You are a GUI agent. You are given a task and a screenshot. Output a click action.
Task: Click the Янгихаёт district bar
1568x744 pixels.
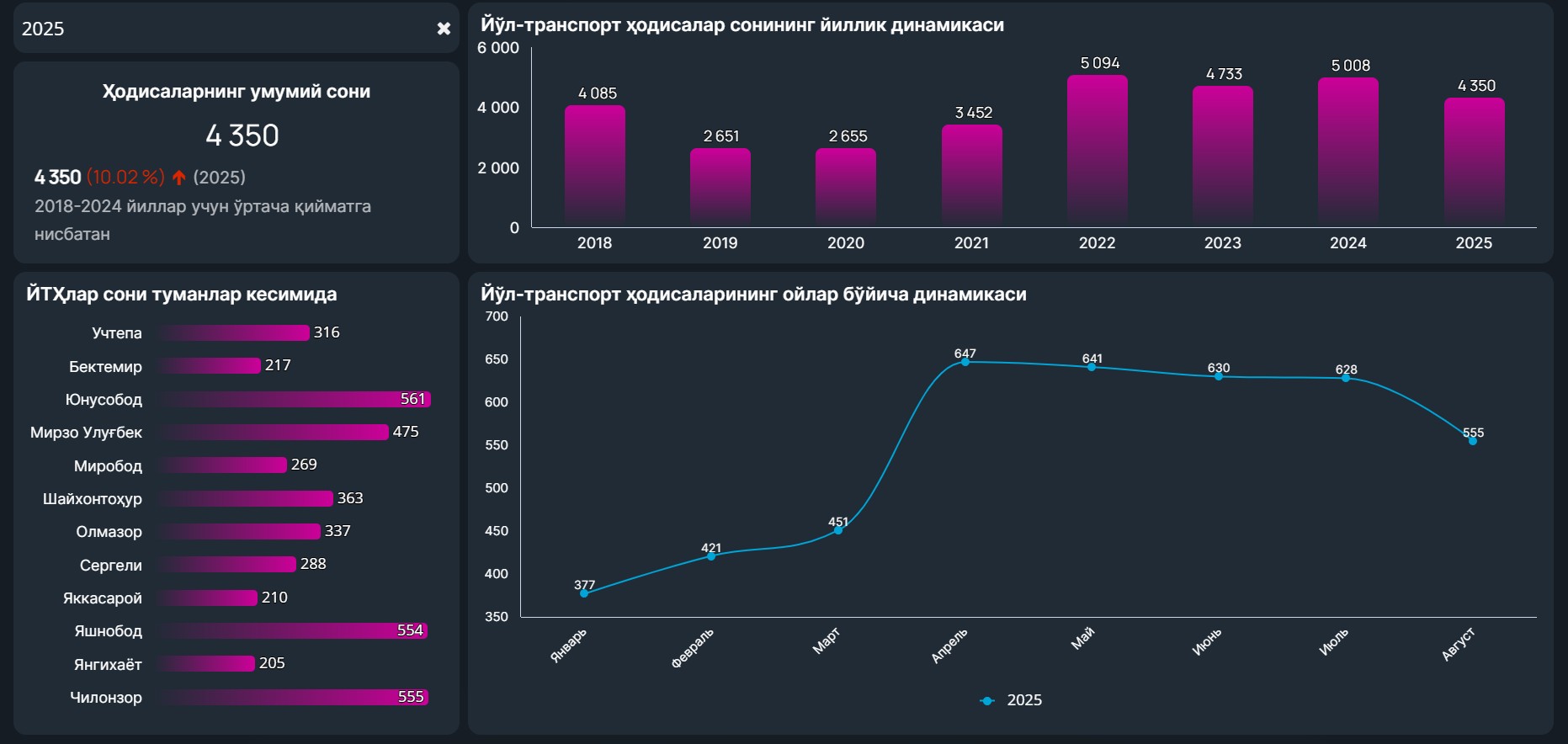(x=207, y=663)
